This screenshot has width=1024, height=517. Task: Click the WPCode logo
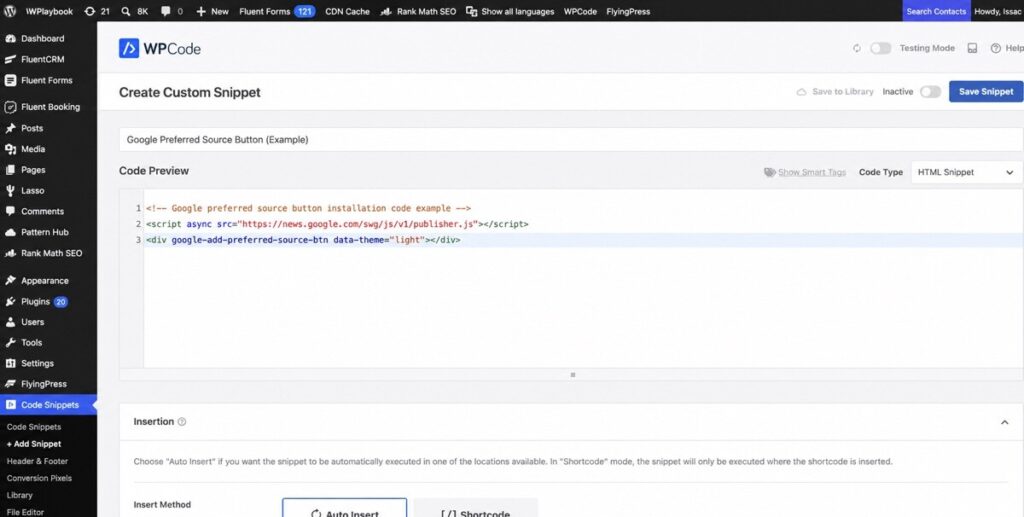tap(159, 48)
